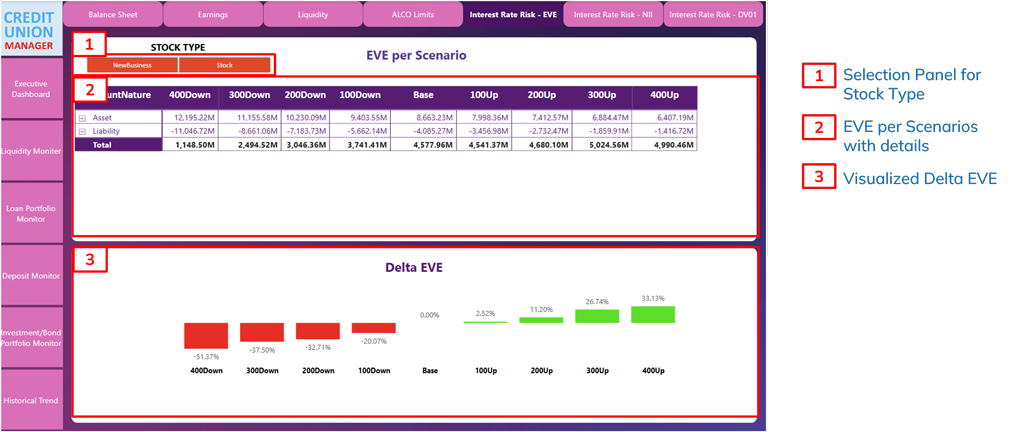Click the 400Down red bar in chart
Image resolution: width=1024 pixels, height=432 pixels.
[206, 336]
